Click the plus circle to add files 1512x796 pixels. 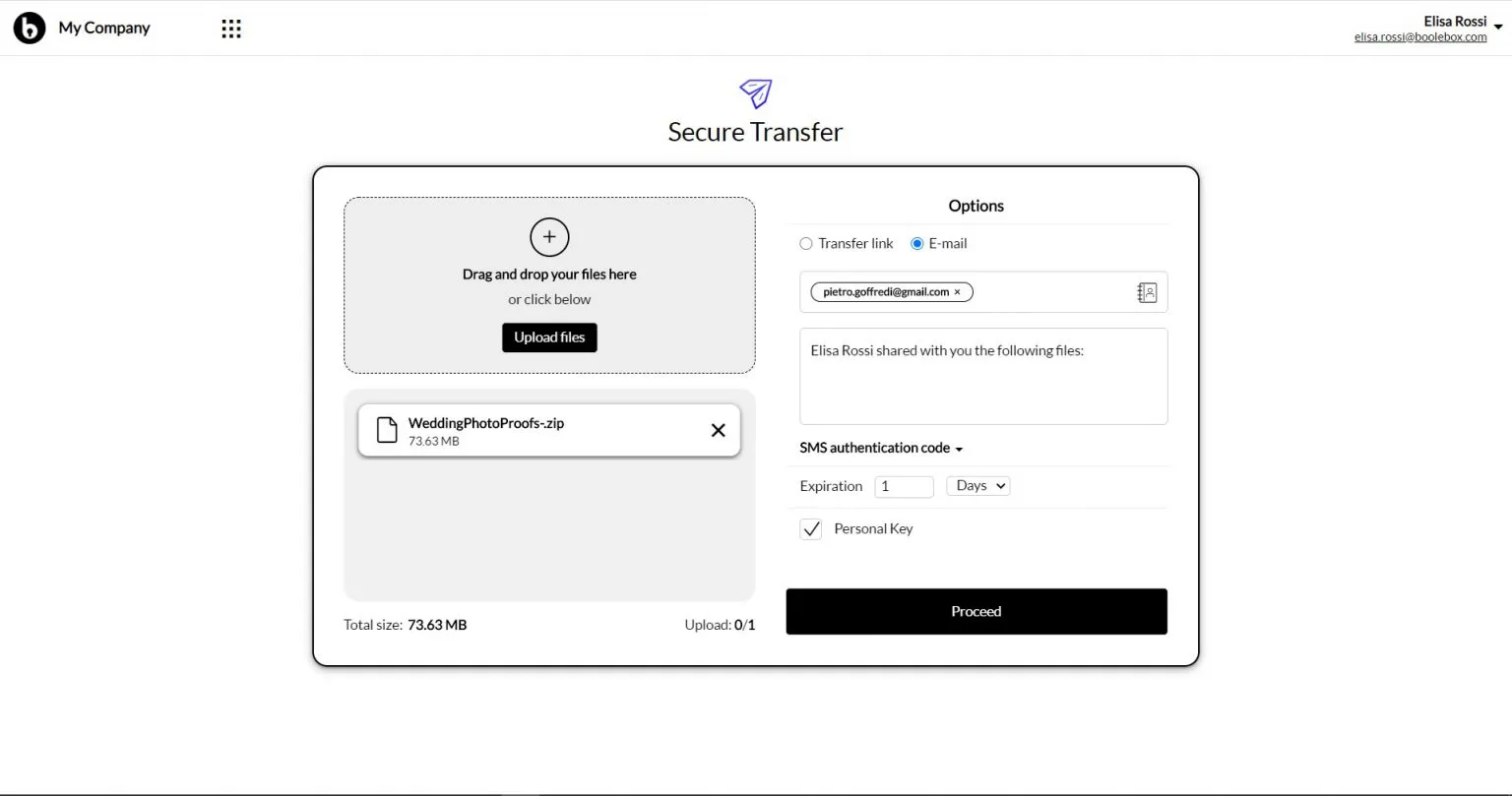pyautogui.click(x=549, y=237)
